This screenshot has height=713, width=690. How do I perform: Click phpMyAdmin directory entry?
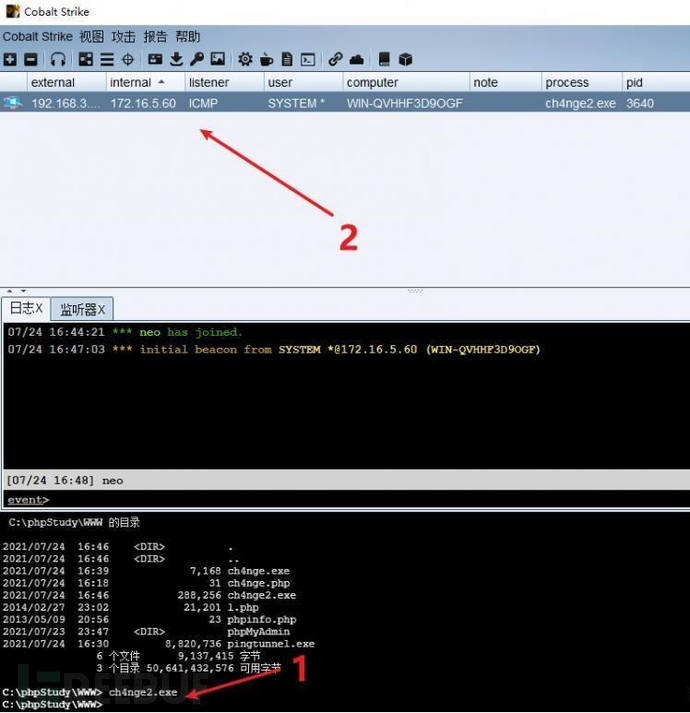coord(258,631)
